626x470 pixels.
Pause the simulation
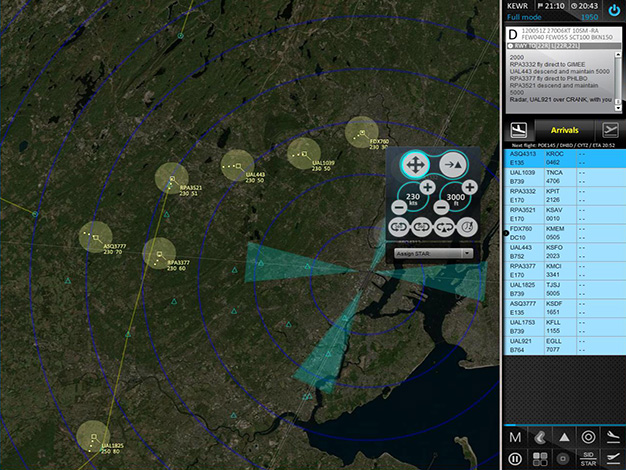515,459
